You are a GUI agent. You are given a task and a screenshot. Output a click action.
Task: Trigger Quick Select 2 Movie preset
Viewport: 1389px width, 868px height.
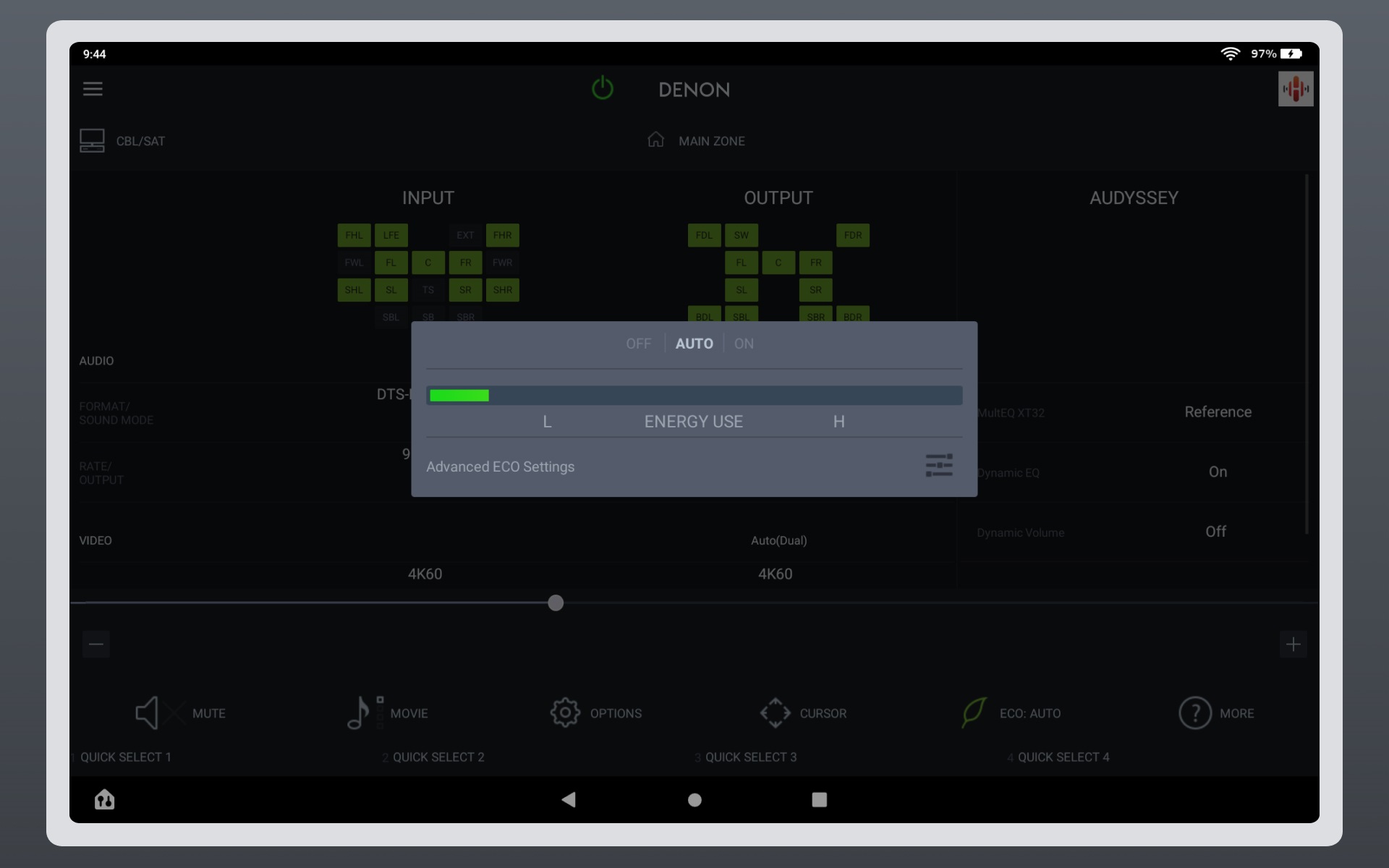pyautogui.click(x=433, y=757)
